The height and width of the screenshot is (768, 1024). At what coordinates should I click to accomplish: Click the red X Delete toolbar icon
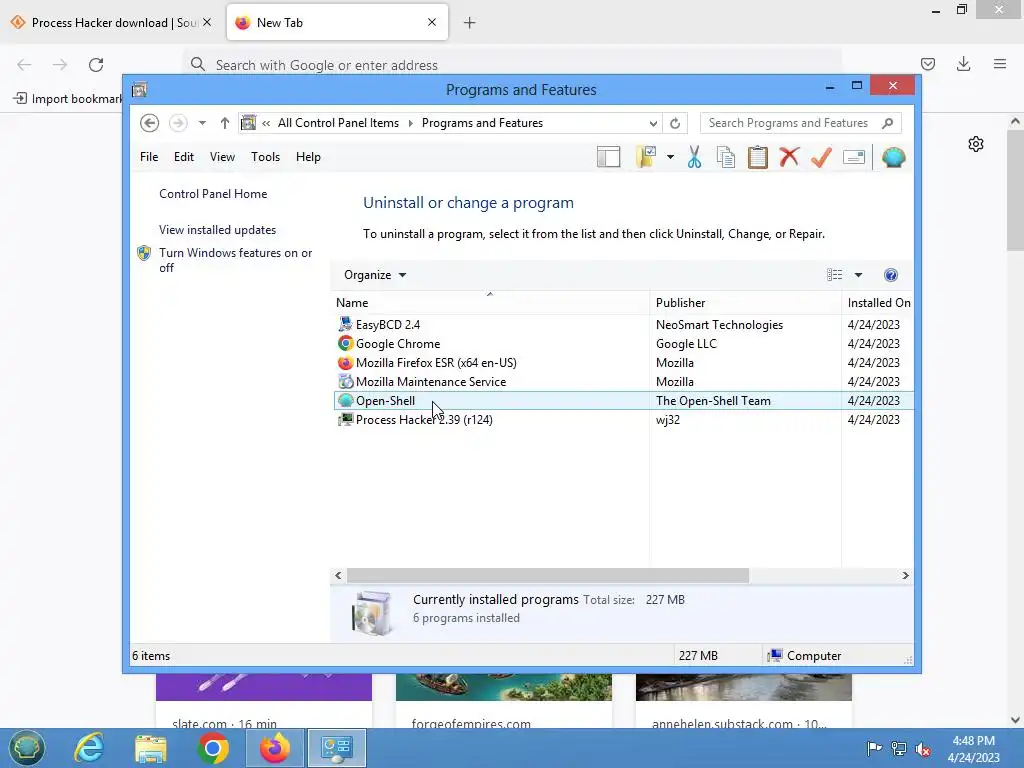click(x=790, y=157)
